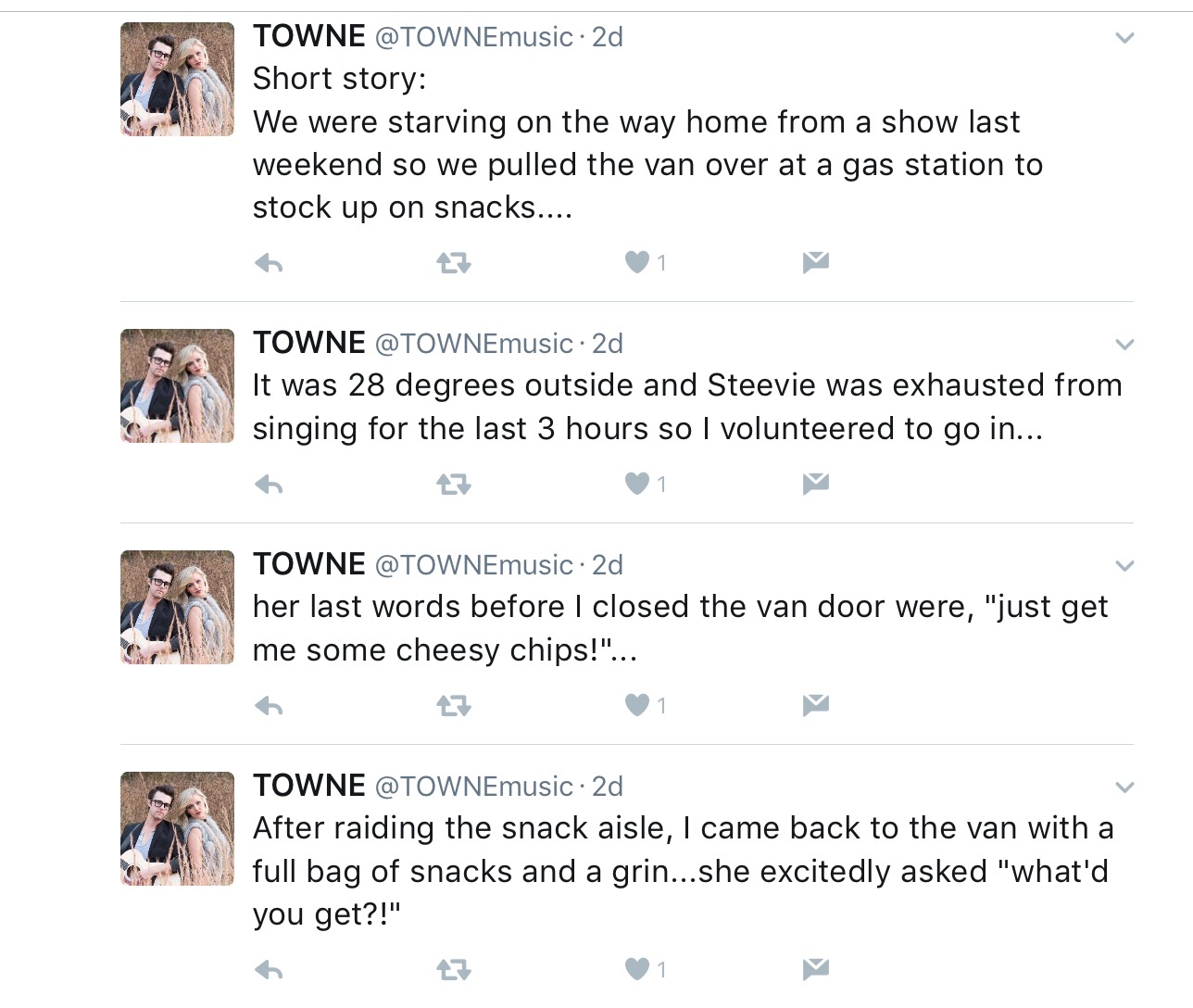
Task: Retweet the "cheesy chips" tweet
Action: (454, 706)
